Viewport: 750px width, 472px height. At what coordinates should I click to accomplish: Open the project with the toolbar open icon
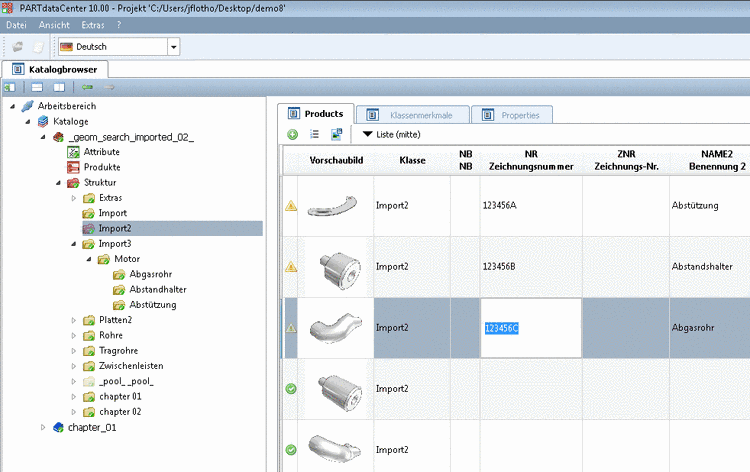click(18, 46)
